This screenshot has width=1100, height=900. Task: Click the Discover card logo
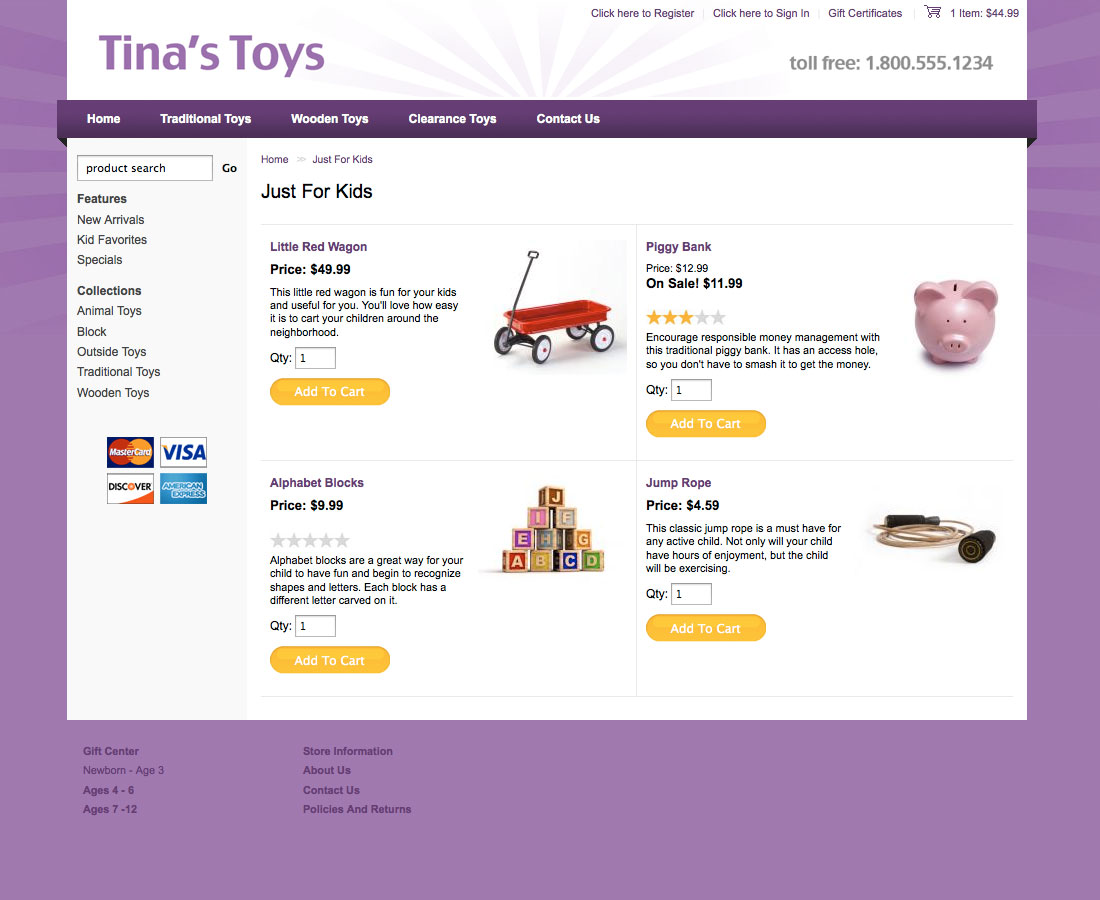[x=130, y=488]
